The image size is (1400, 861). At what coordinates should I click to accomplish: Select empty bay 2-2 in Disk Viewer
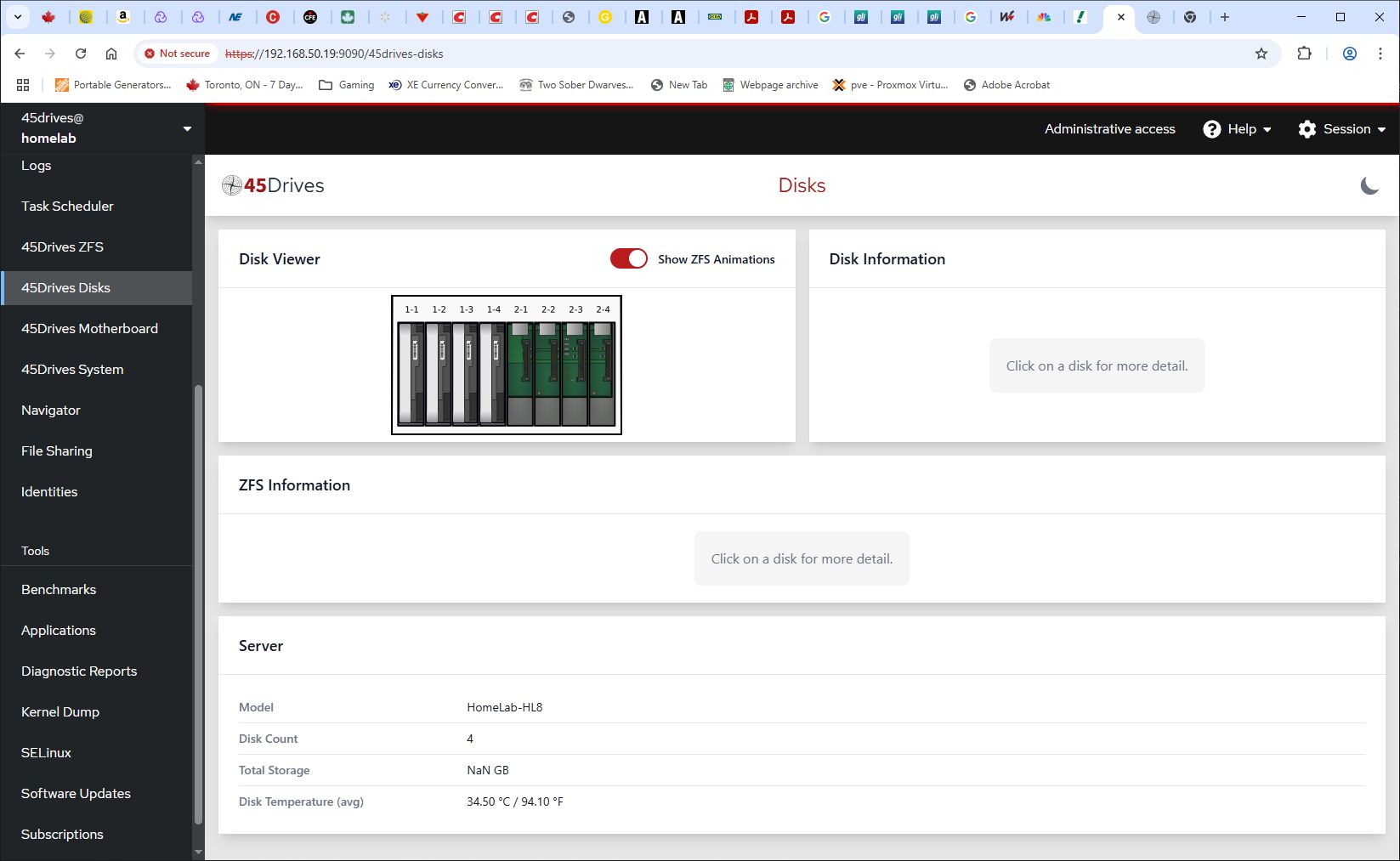point(547,372)
